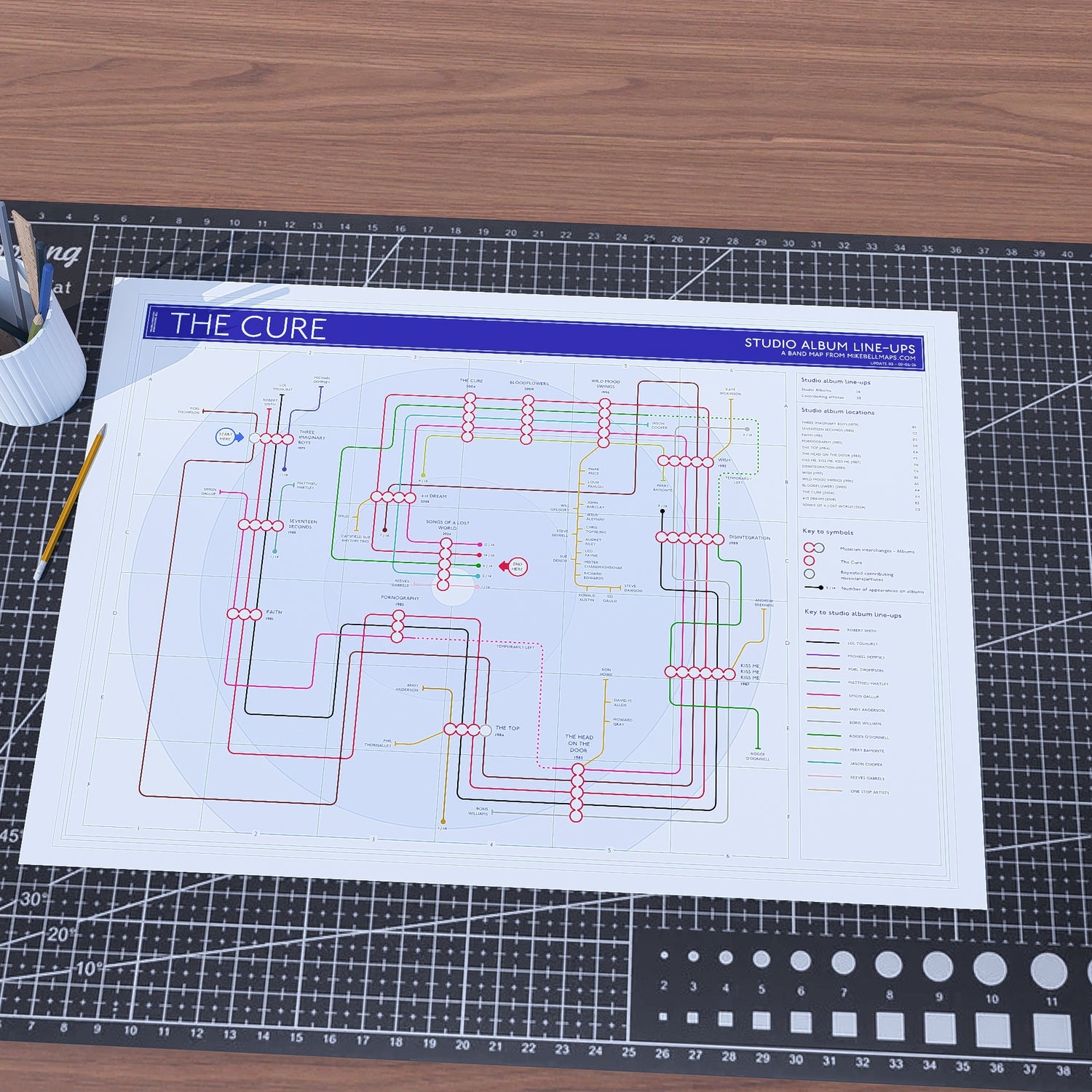Click the Studio Album Line-Ups header text
The image size is (1092, 1092).
point(829,344)
